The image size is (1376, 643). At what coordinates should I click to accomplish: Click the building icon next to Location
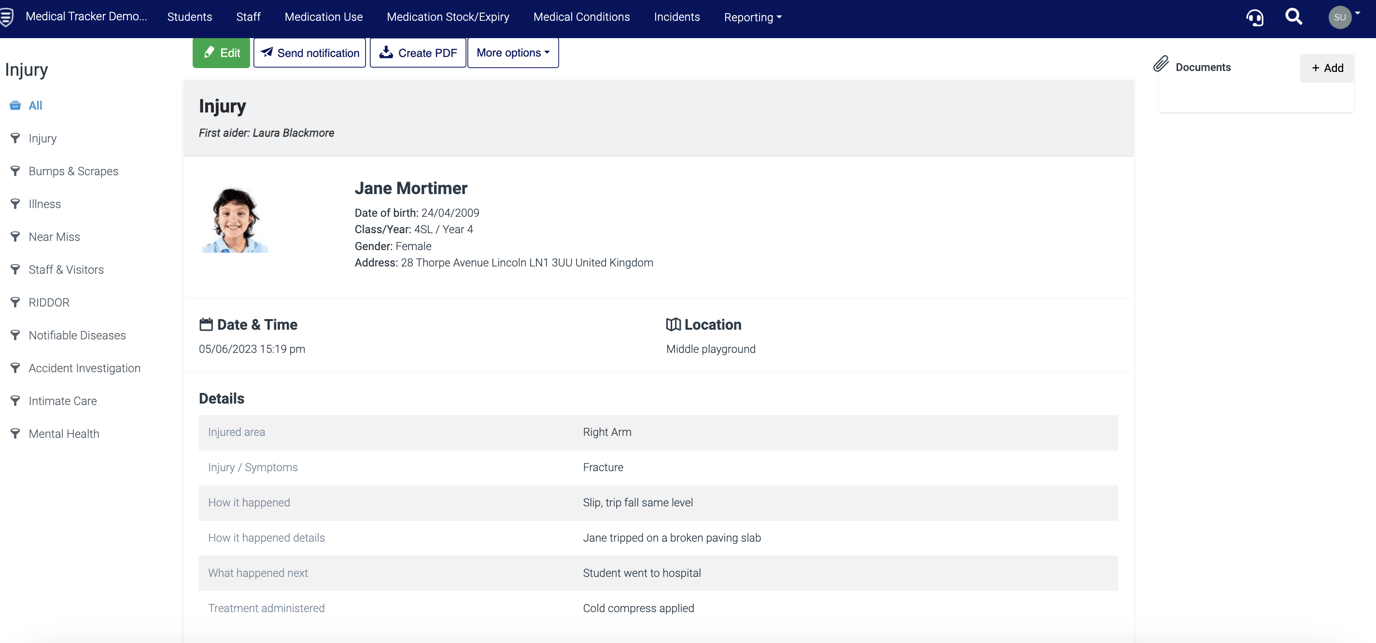(672, 324)
